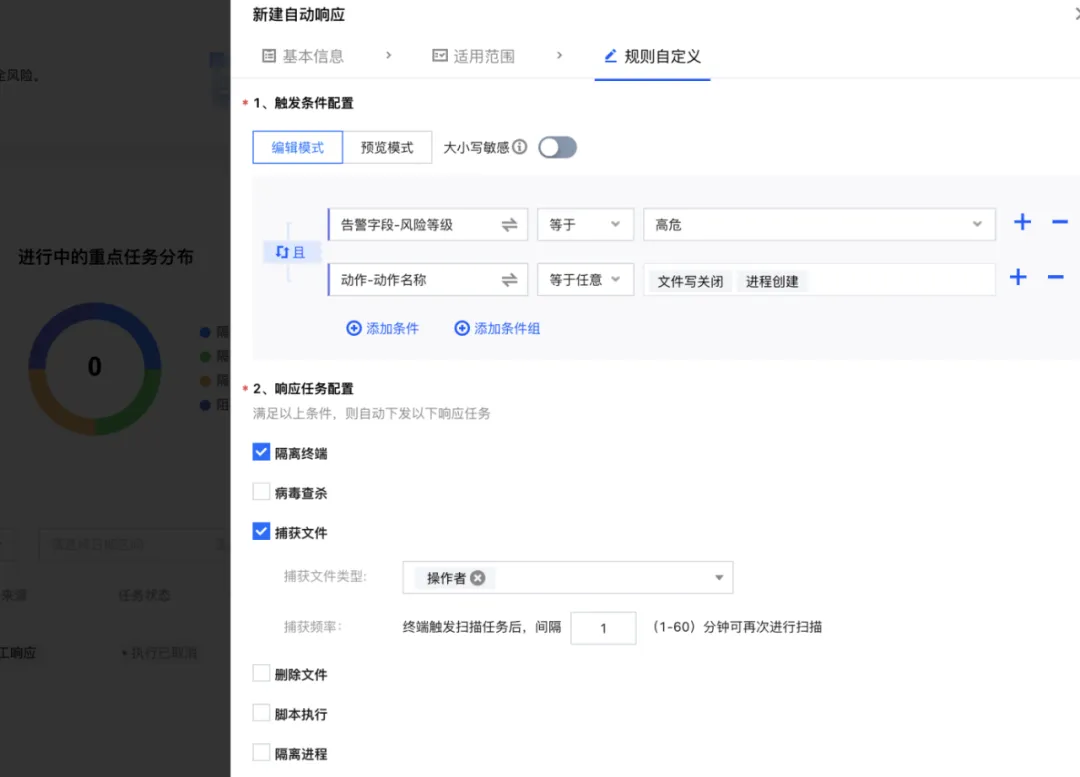Screen dimensions: 1080x777
Task: Go to the 适用范围 step tab
Action: pos(473,56)
